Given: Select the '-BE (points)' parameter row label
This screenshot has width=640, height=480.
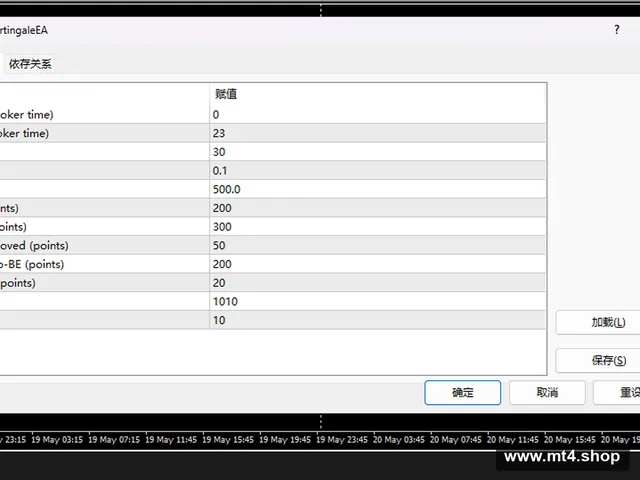Looking at the screenshot, I should [x=32, y=264].
